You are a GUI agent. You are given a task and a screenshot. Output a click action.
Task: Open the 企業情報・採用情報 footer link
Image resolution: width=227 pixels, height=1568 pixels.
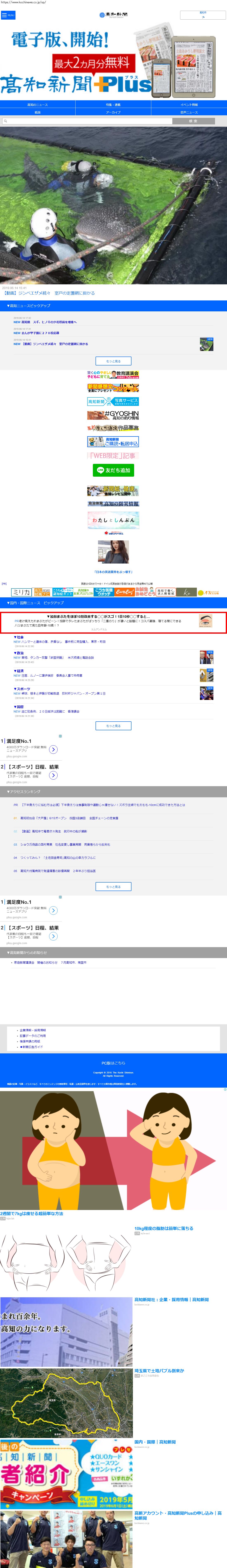33,1030
